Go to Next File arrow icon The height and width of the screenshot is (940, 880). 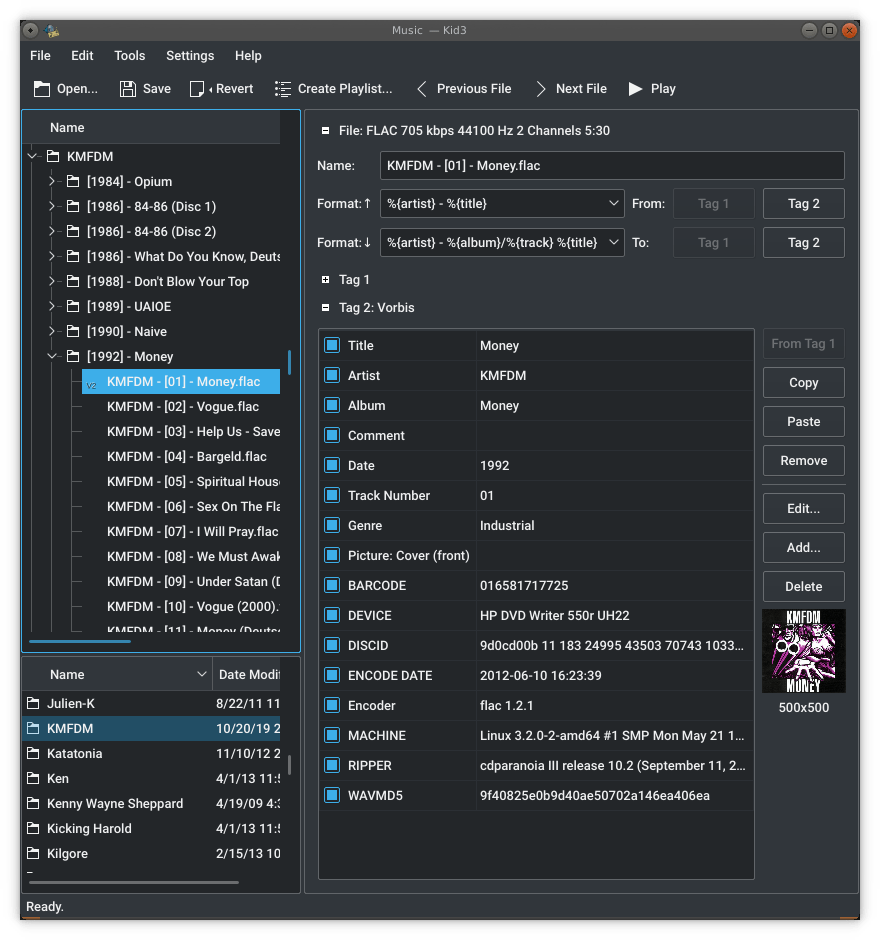click(x=541, y=89)
